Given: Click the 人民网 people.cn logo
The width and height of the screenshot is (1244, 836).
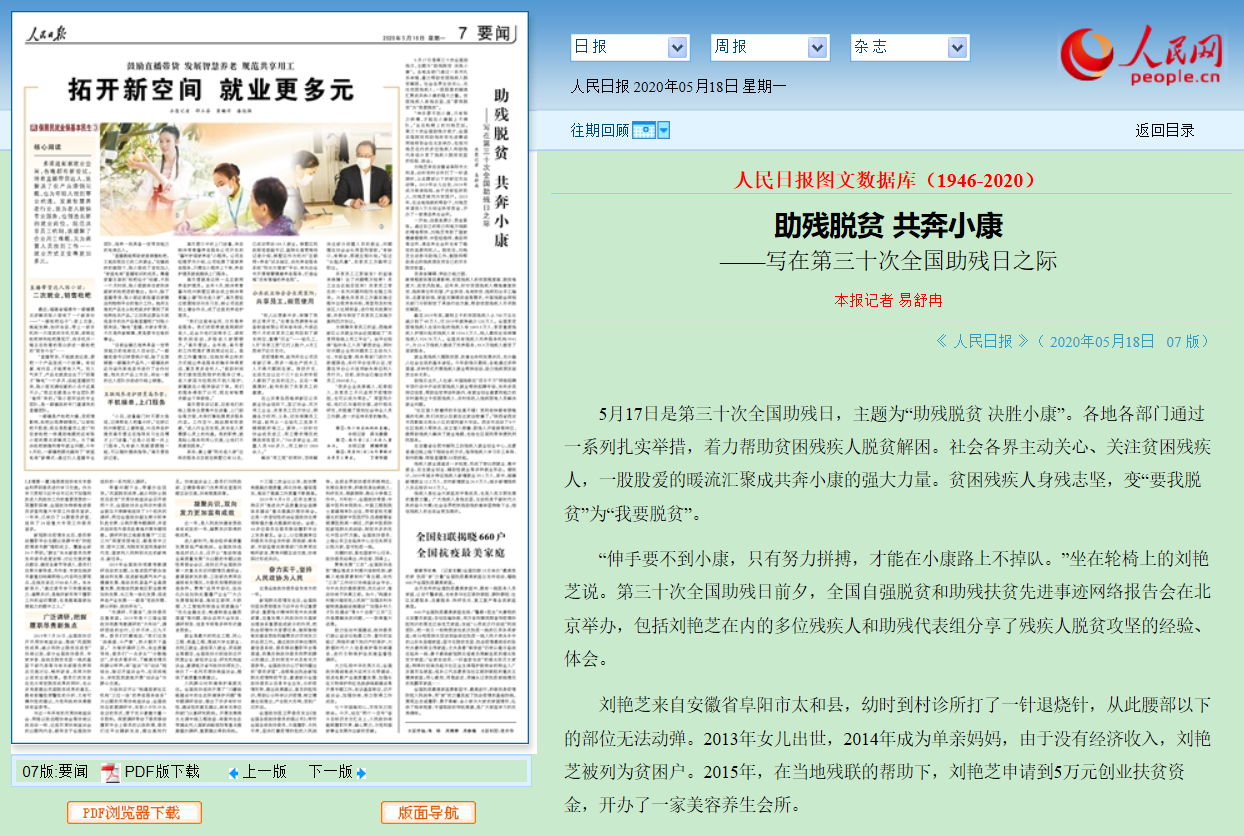Looking at the screenshot, I should click(x=1141, y=57).
